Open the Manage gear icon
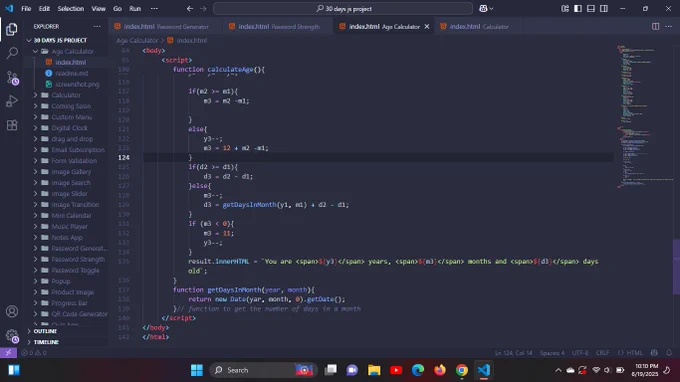The width and height of the screenshot is (680, 382). [12, 336]
